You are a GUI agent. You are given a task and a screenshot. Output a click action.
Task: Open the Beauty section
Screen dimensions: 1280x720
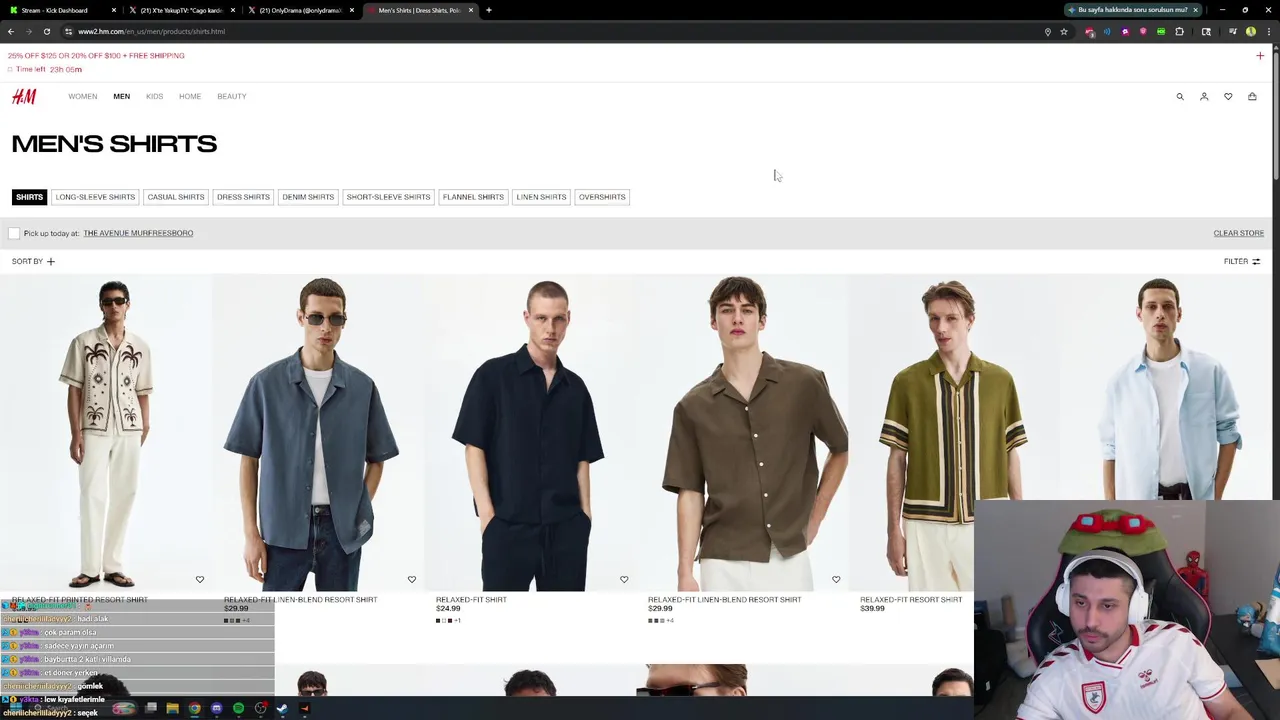[x=232, y=96]
